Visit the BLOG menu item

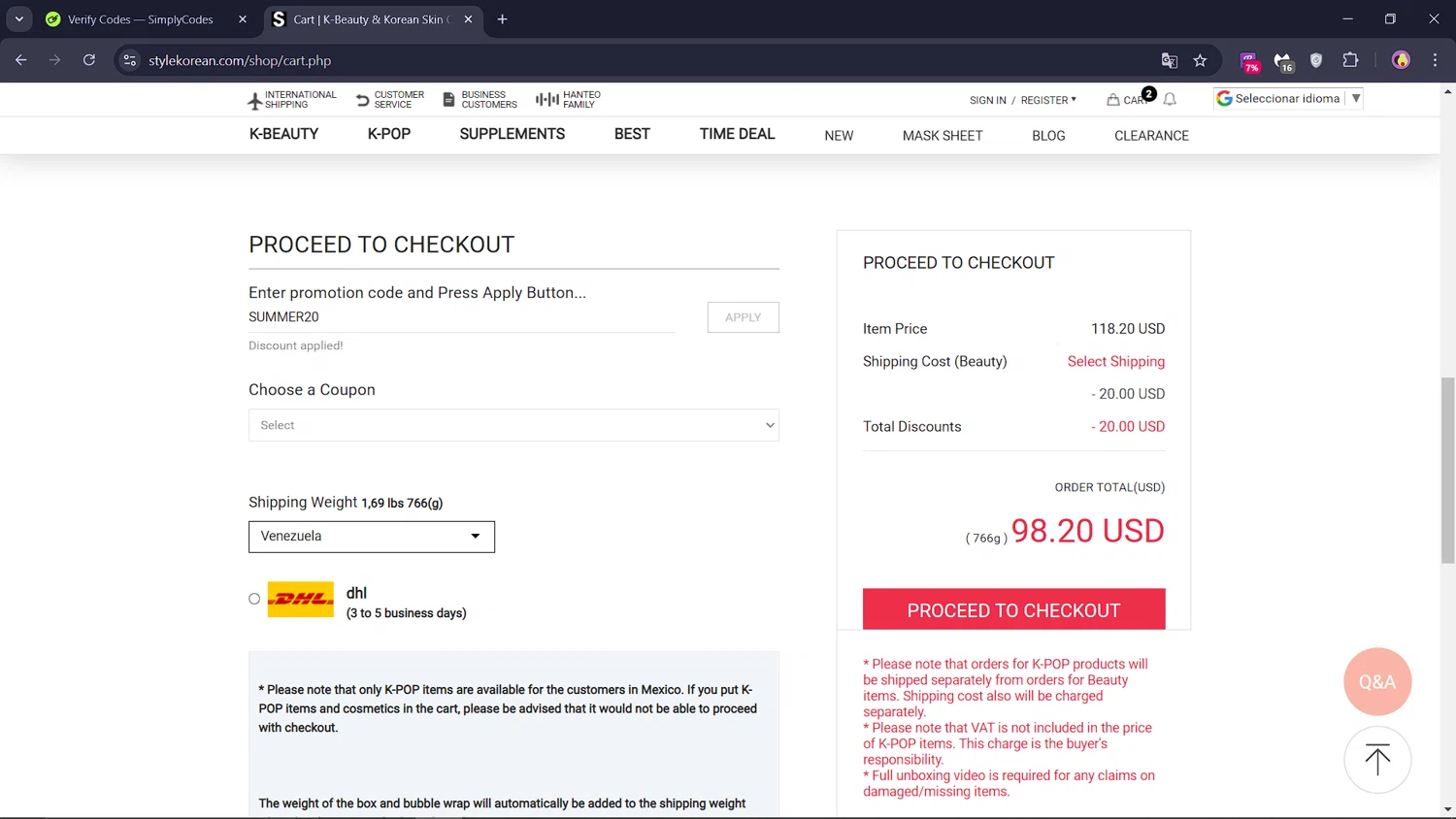click(1048, 136)
